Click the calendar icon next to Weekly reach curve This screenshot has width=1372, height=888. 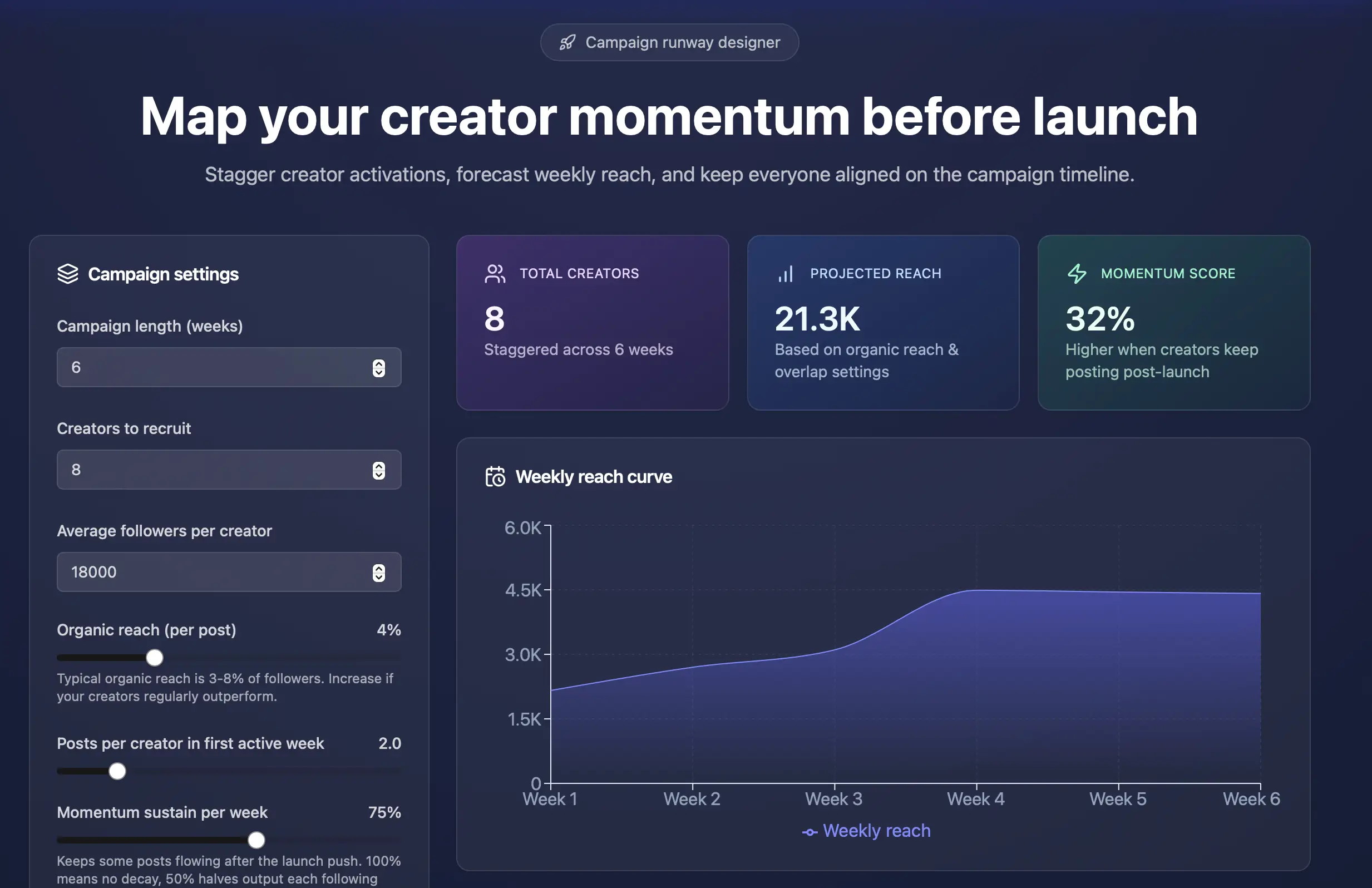coord(495,476)
